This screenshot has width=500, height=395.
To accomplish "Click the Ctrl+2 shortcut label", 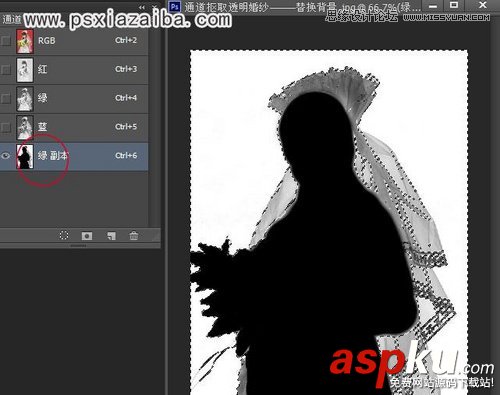I will [126, 40].
